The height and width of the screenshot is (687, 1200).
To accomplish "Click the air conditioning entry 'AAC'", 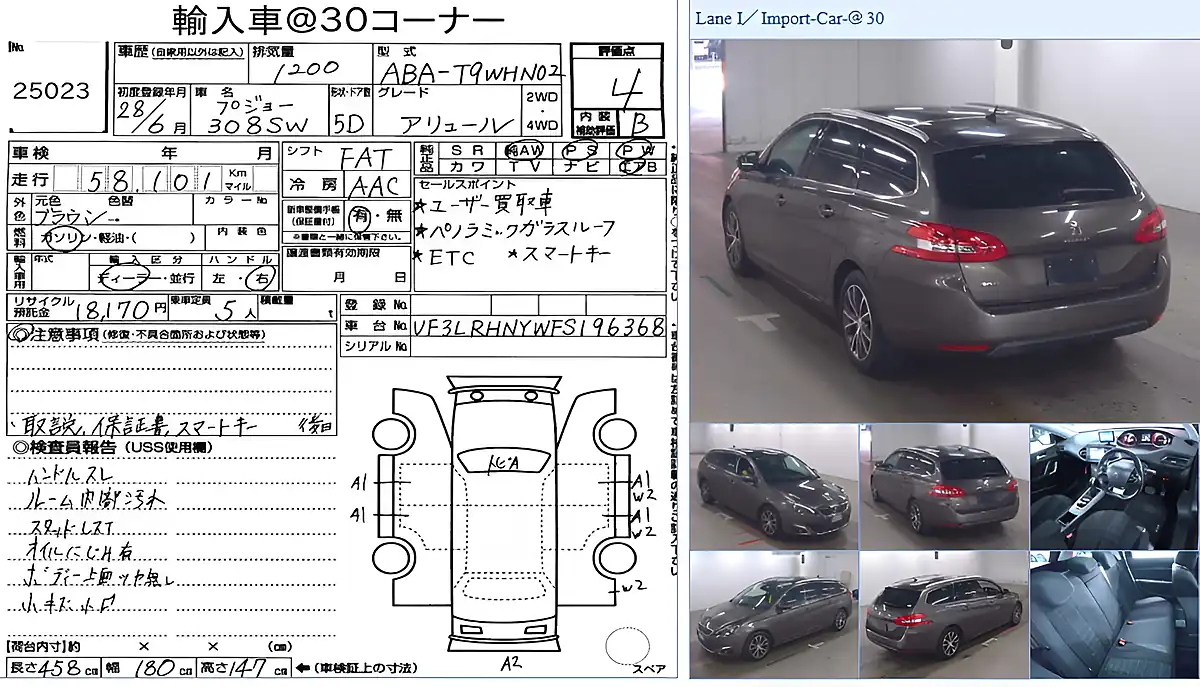I will tap(374, 186).
